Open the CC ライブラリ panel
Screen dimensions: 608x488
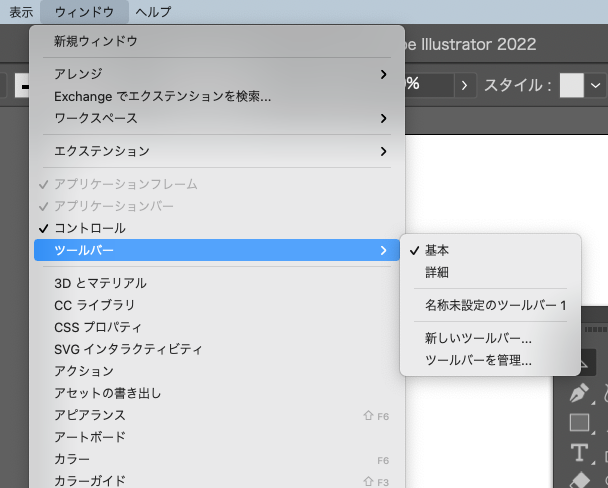[x=95, y=305]
